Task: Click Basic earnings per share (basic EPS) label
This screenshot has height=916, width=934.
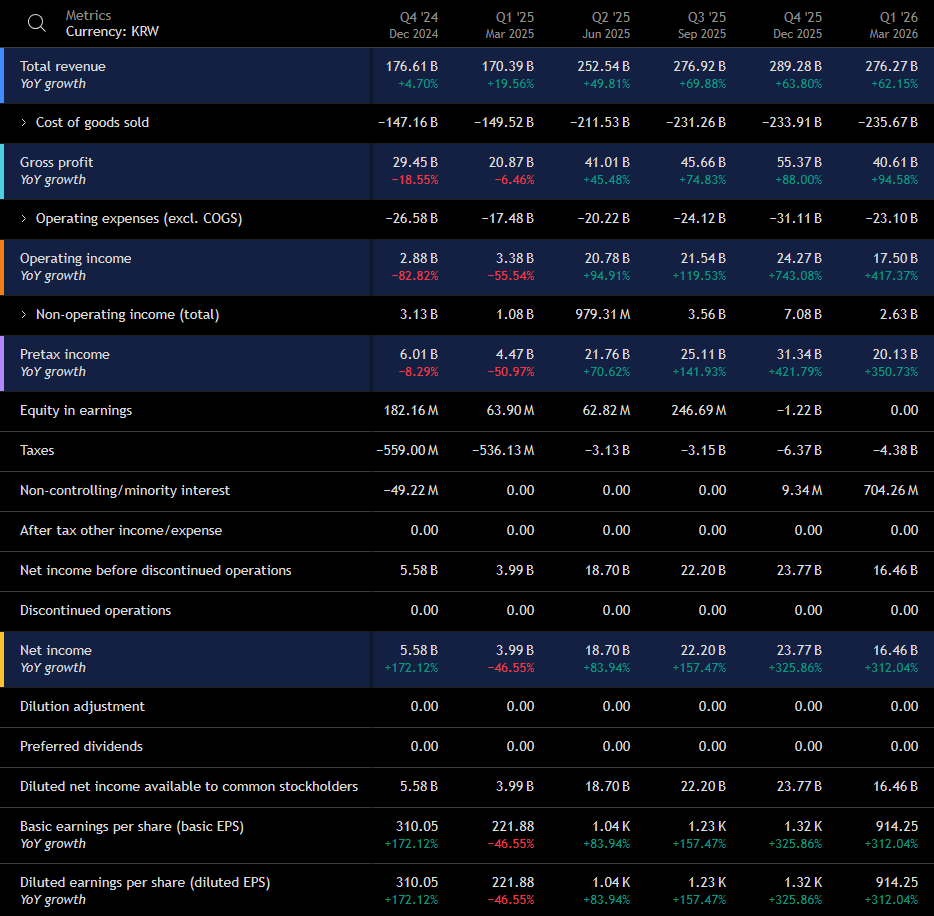Action: coord(132,827)
